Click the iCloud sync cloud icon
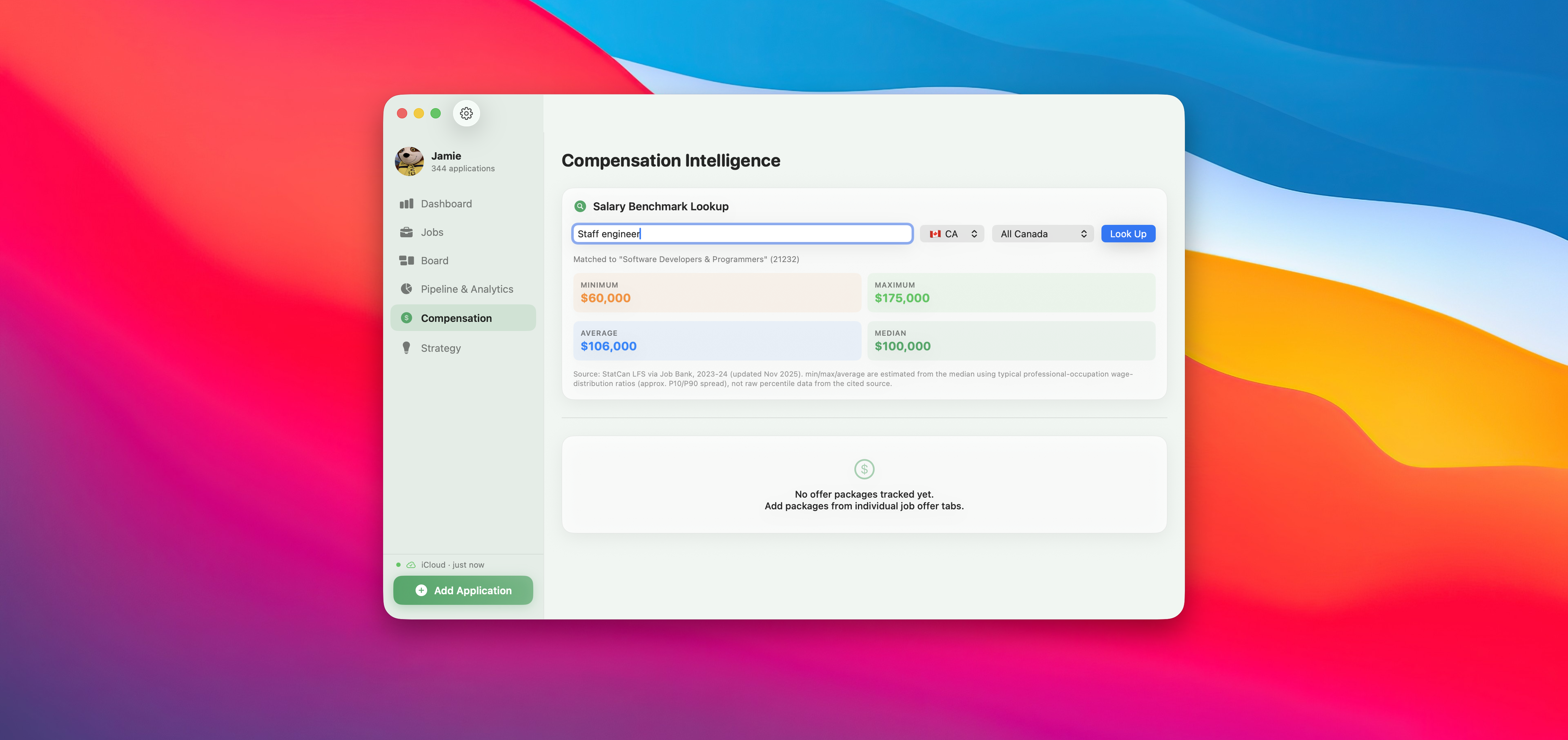This screenshot has height=740, width=1568. [x=411, y=564]
